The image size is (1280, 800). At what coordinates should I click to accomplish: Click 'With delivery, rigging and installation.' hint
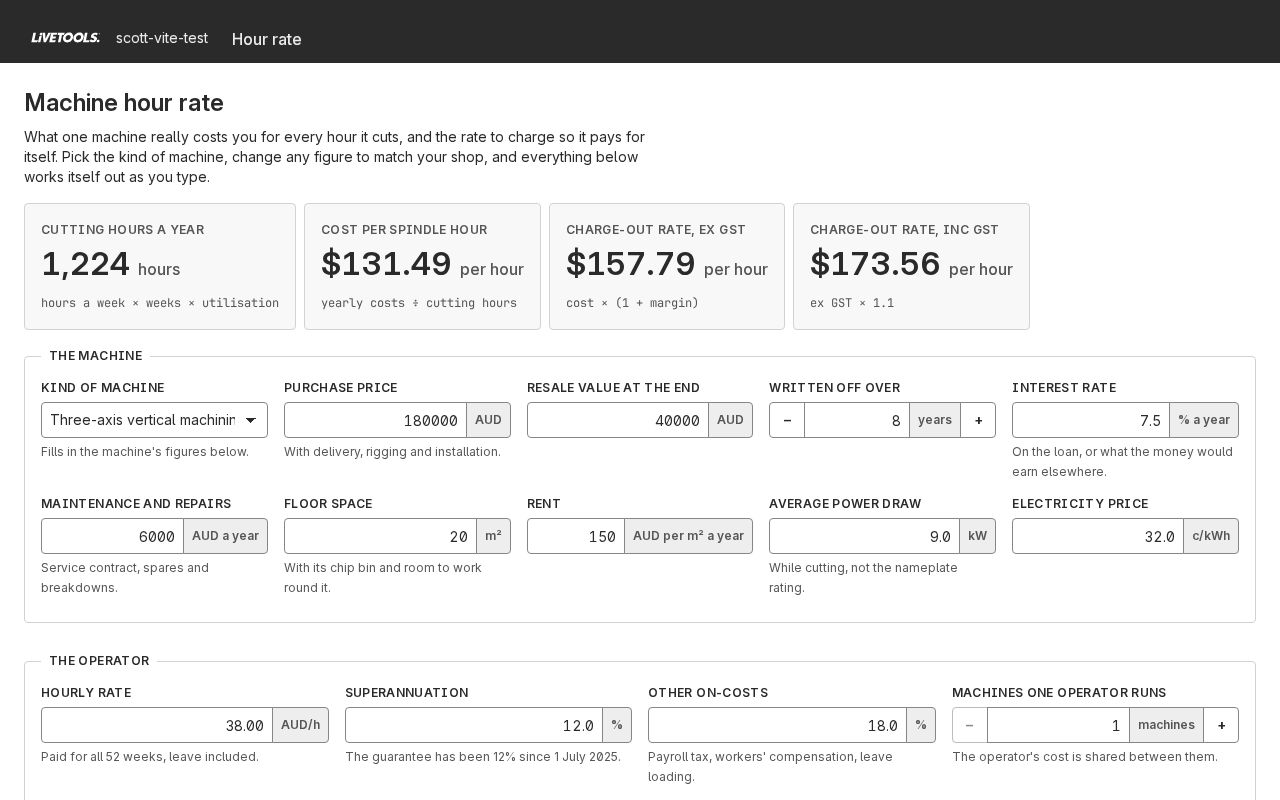click(x=392, y=452)
